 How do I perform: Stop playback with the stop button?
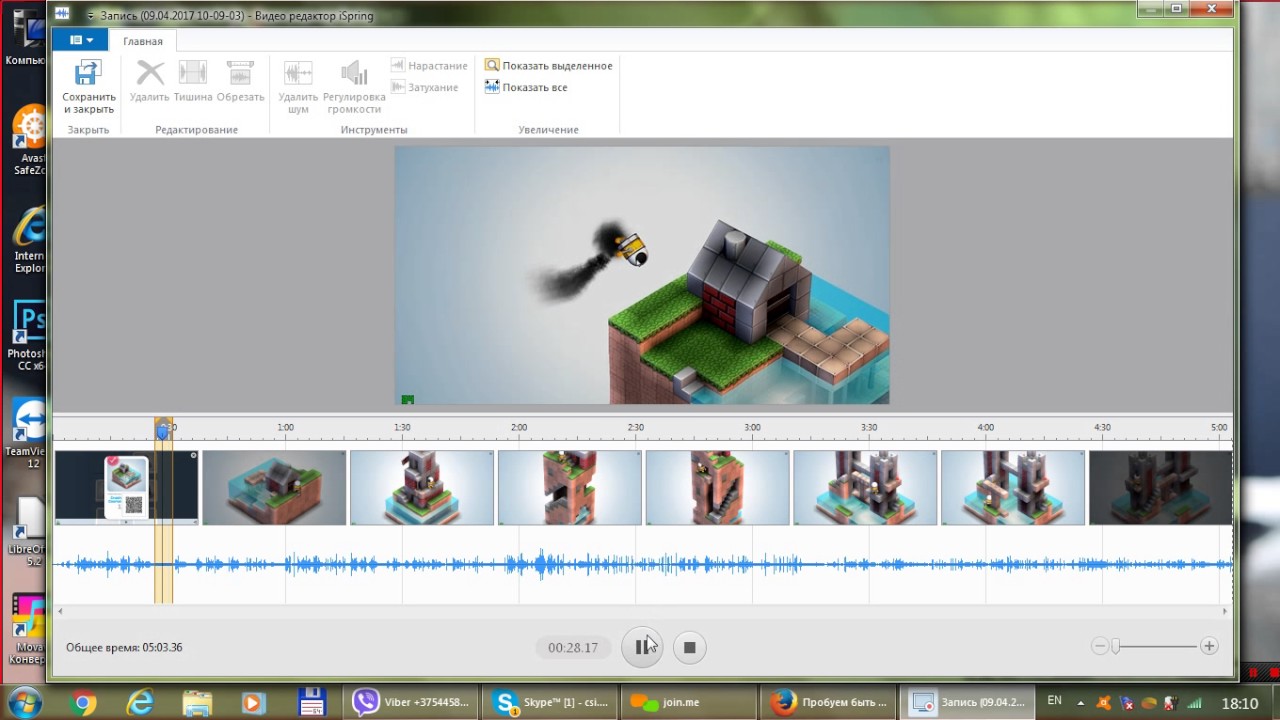point(689,647)
